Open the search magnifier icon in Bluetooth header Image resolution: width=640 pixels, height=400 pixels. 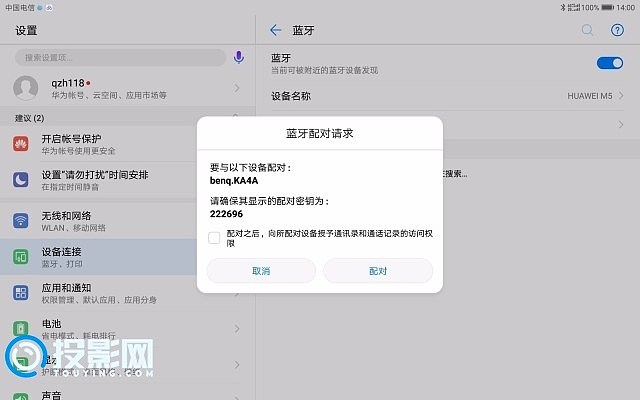click(x=587, y=30)
